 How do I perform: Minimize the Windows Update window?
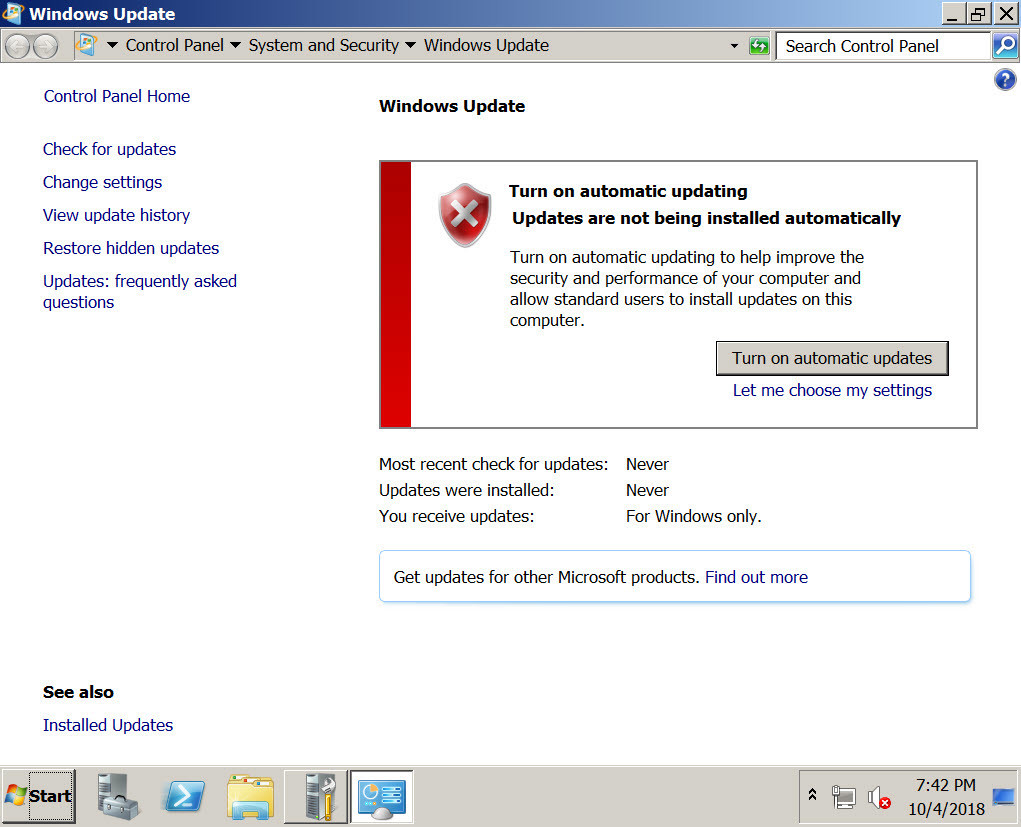click(953, 14)
